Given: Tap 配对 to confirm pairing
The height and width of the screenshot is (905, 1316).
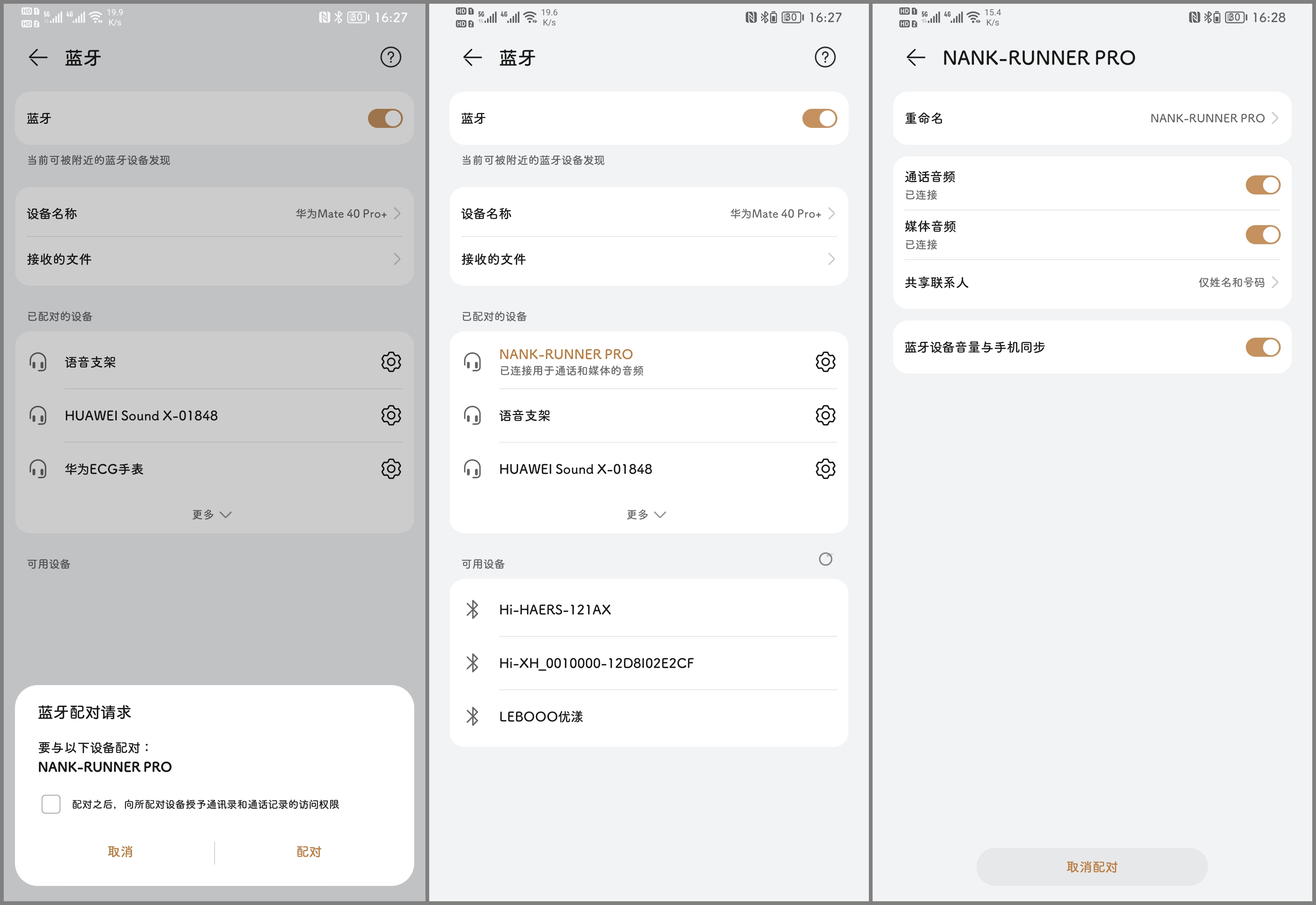Looking at the screenshot, I should 309,852.
